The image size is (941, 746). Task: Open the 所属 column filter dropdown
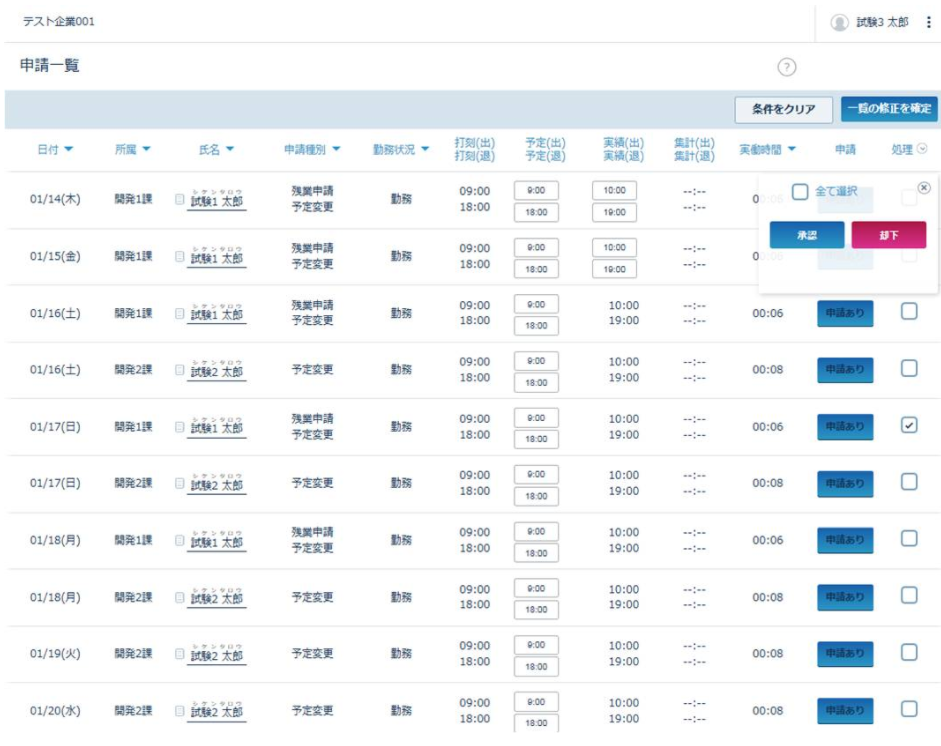pyautogui.click(x=146, y=150)
